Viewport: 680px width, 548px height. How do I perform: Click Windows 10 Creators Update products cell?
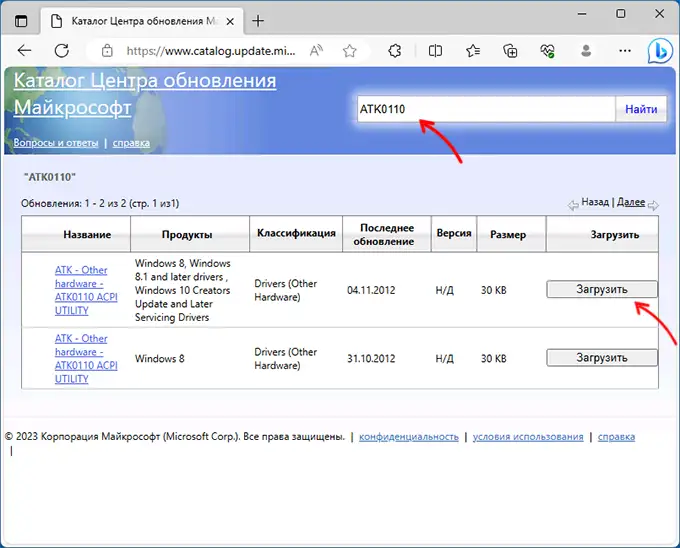click(x=183, y=290)
